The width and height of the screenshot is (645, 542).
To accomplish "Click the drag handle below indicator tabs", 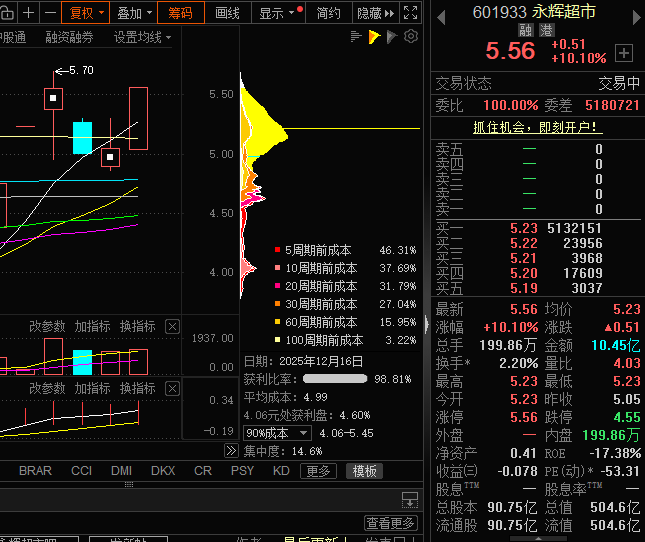I will click(129, 484).
